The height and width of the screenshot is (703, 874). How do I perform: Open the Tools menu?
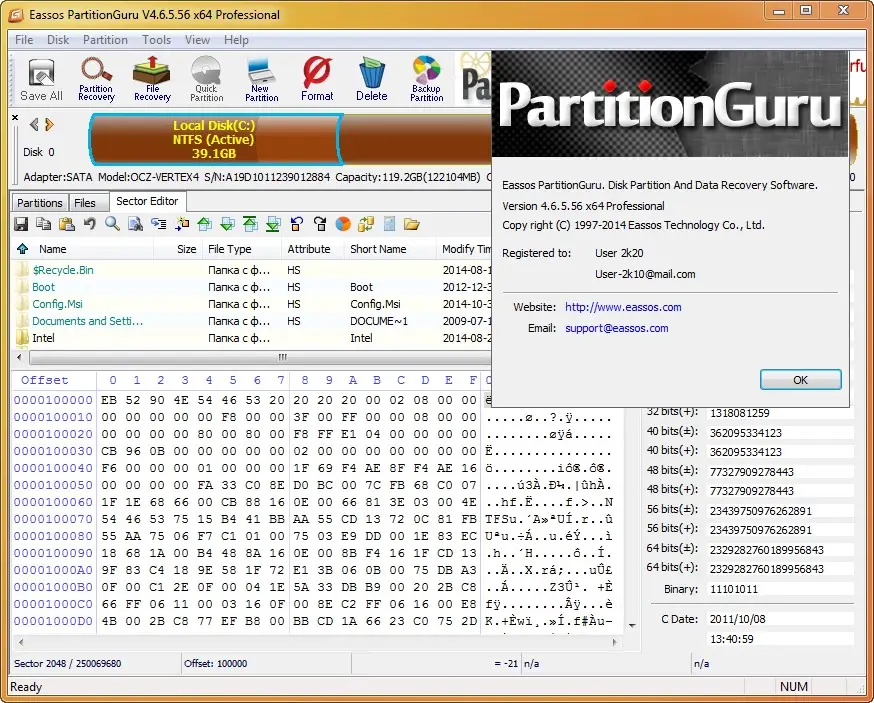157,40
